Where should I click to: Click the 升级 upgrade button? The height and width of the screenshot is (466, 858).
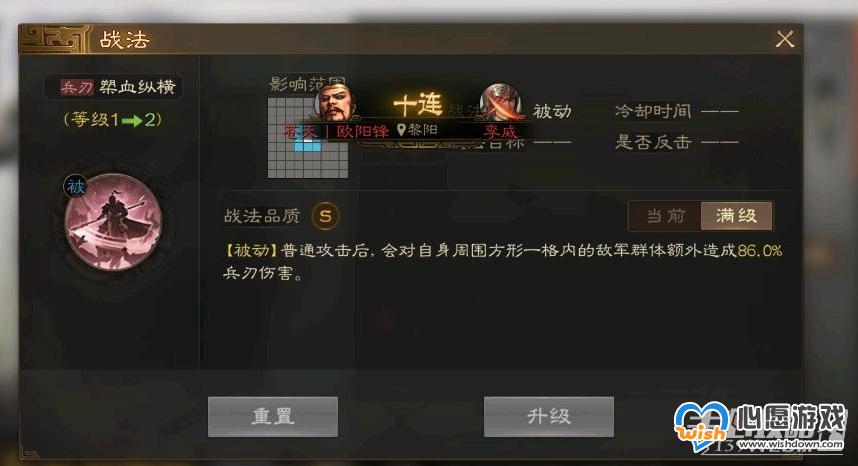click(x=548, y=417)
